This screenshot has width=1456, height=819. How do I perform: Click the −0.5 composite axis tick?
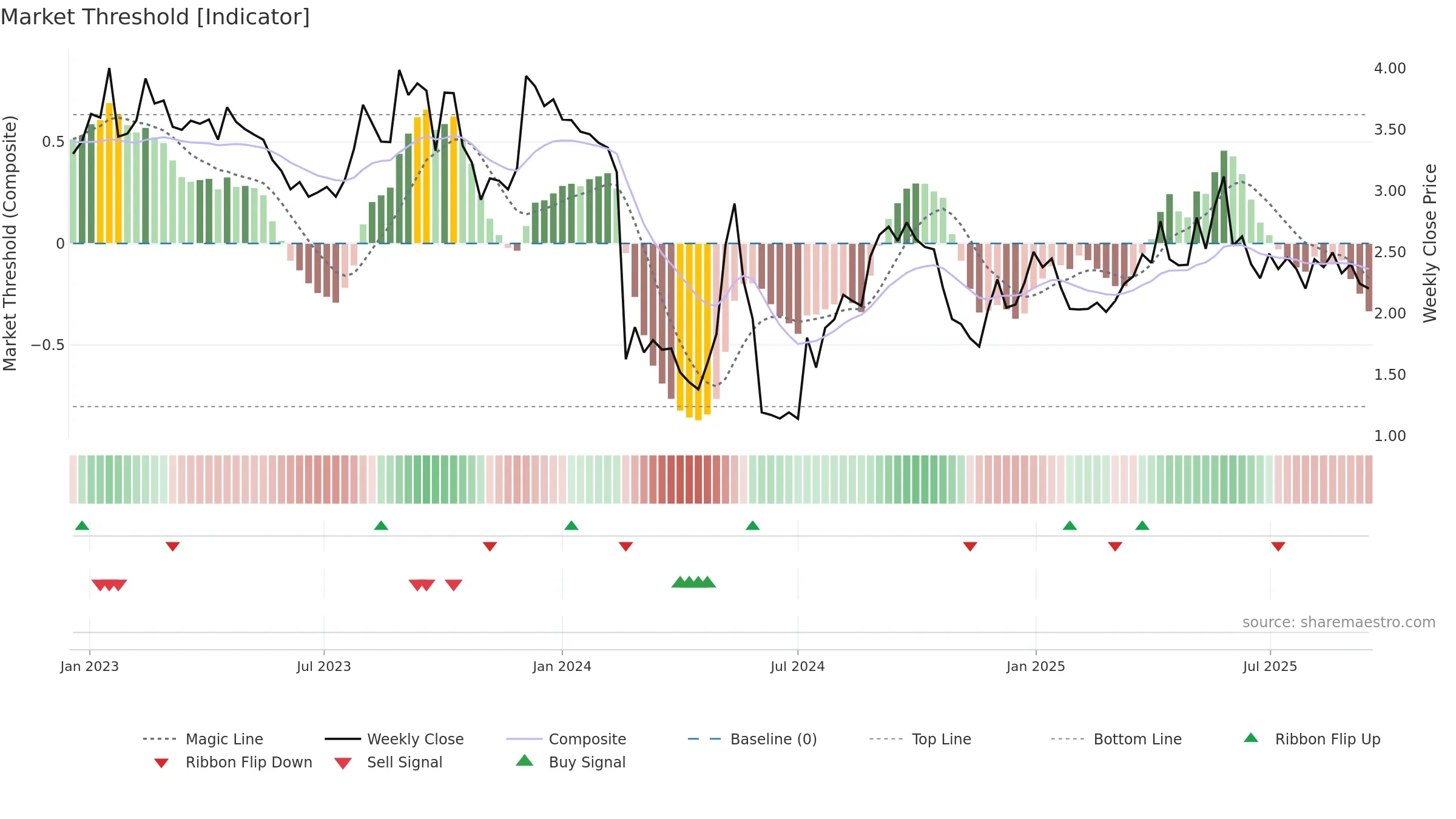pyautogui.click(x=48, y=345)
